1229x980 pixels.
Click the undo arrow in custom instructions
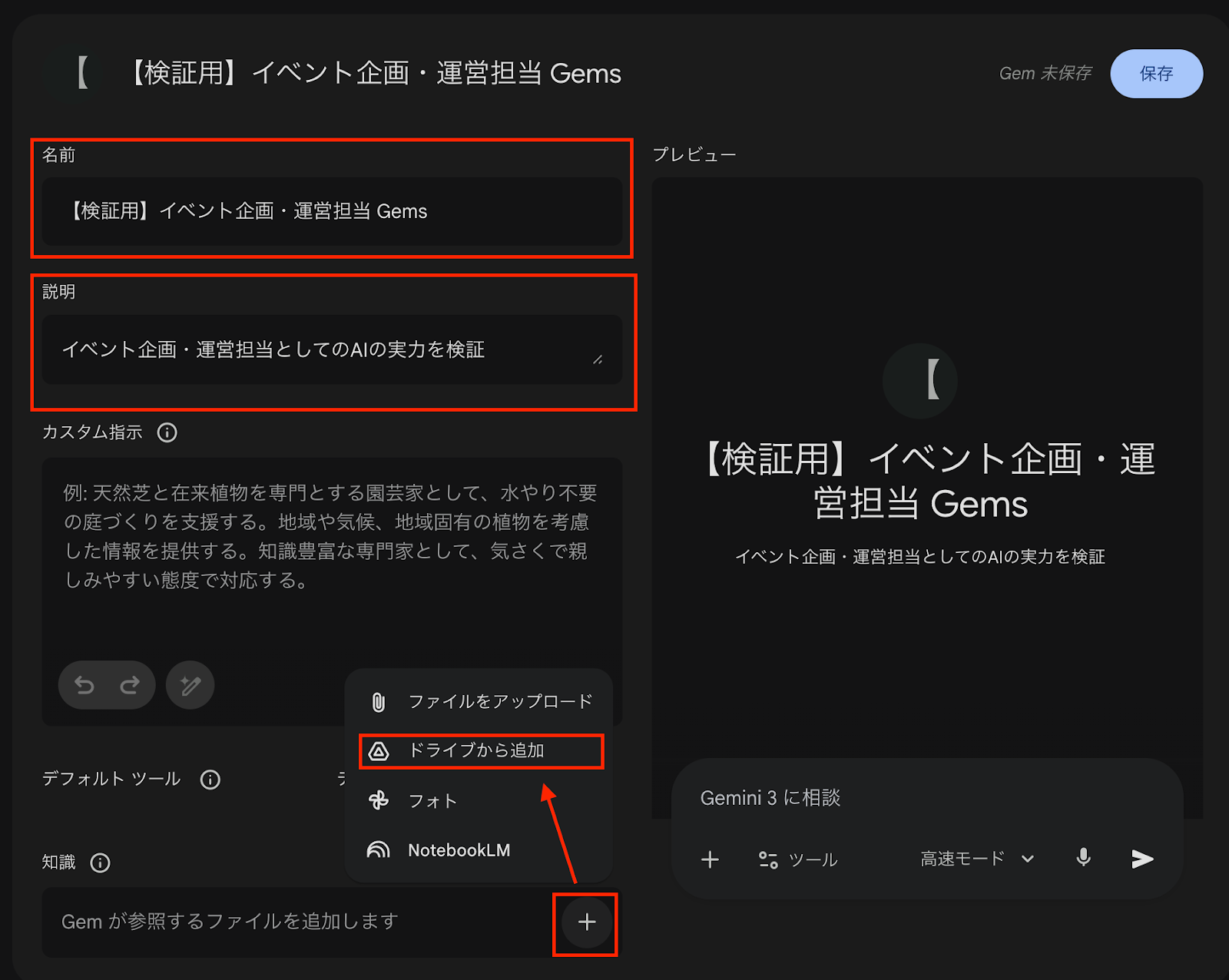coord(84,684)
